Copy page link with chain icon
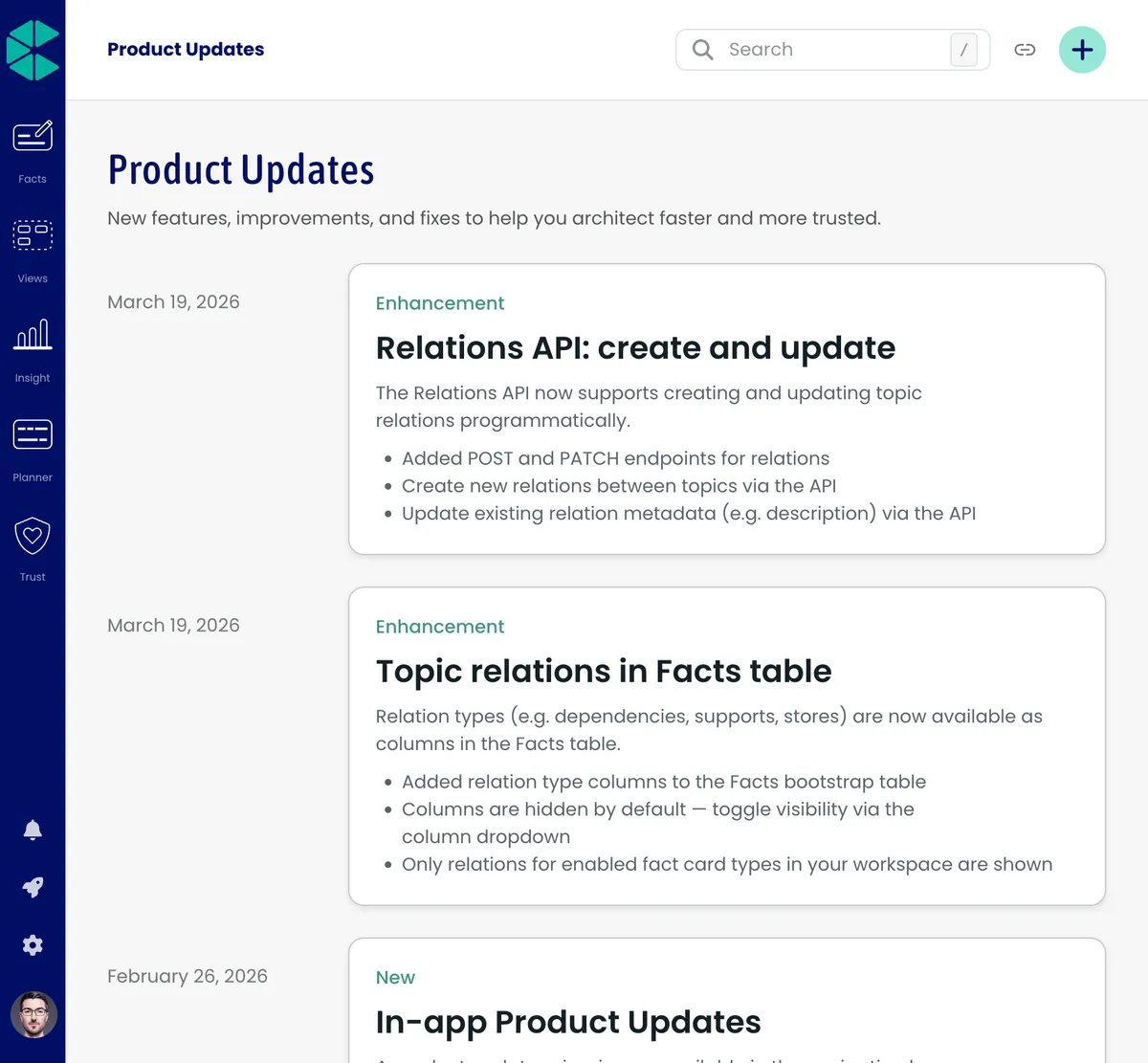 pyautogui.click(x=1025, y=50)
